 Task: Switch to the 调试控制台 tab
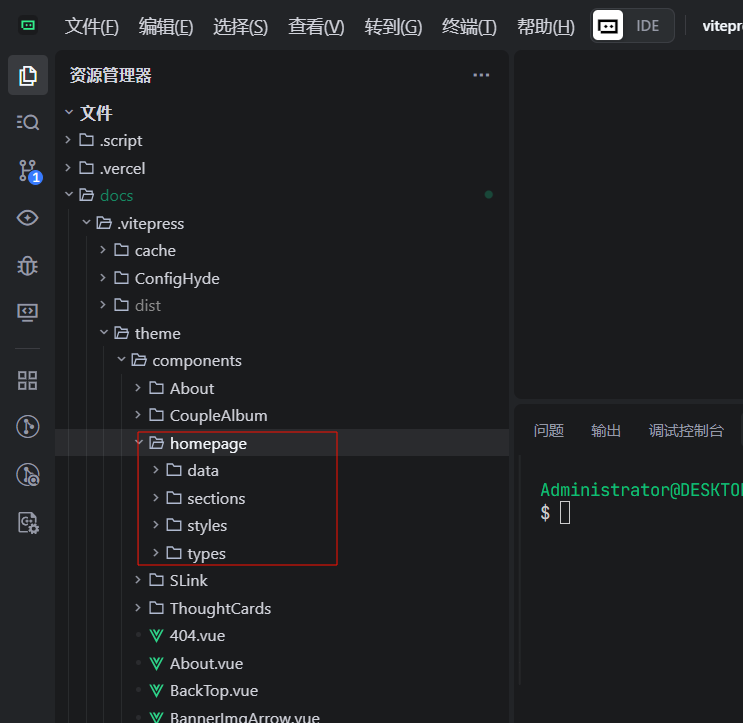(686, 430)
